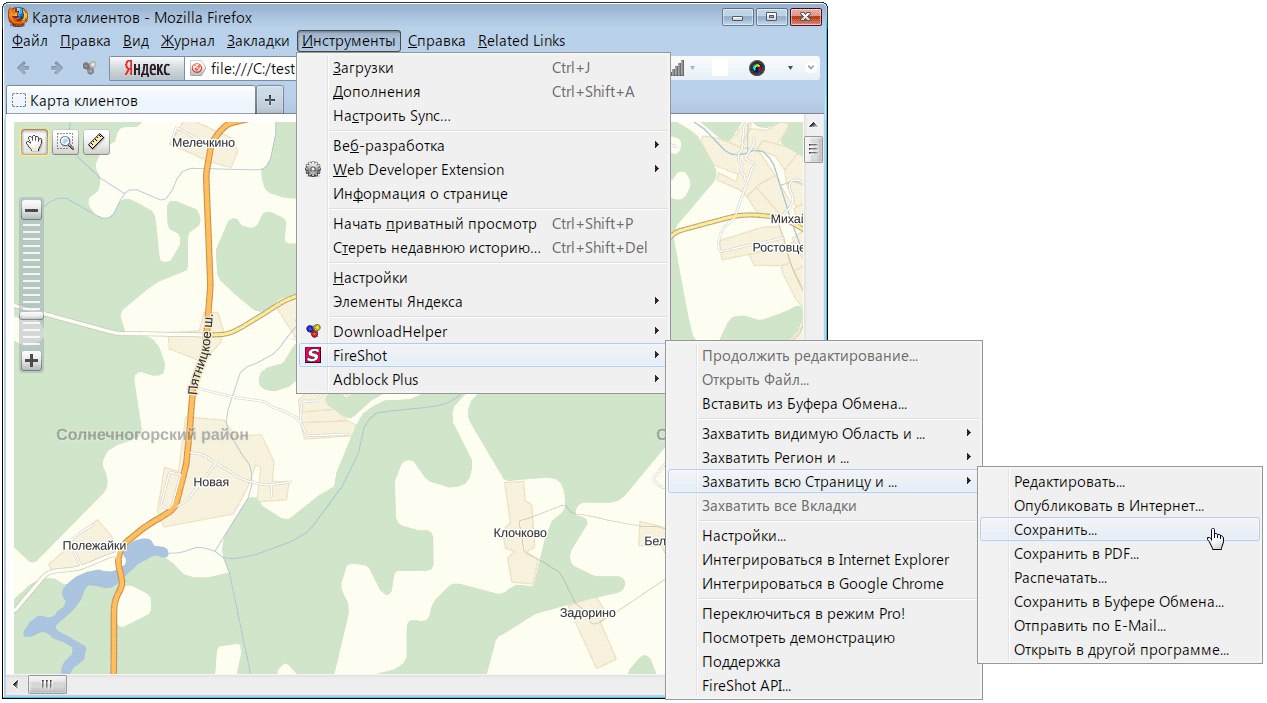
Task: Select Настроить Sync… menu item
Action: pyautogui.click(x=483, y=116)
